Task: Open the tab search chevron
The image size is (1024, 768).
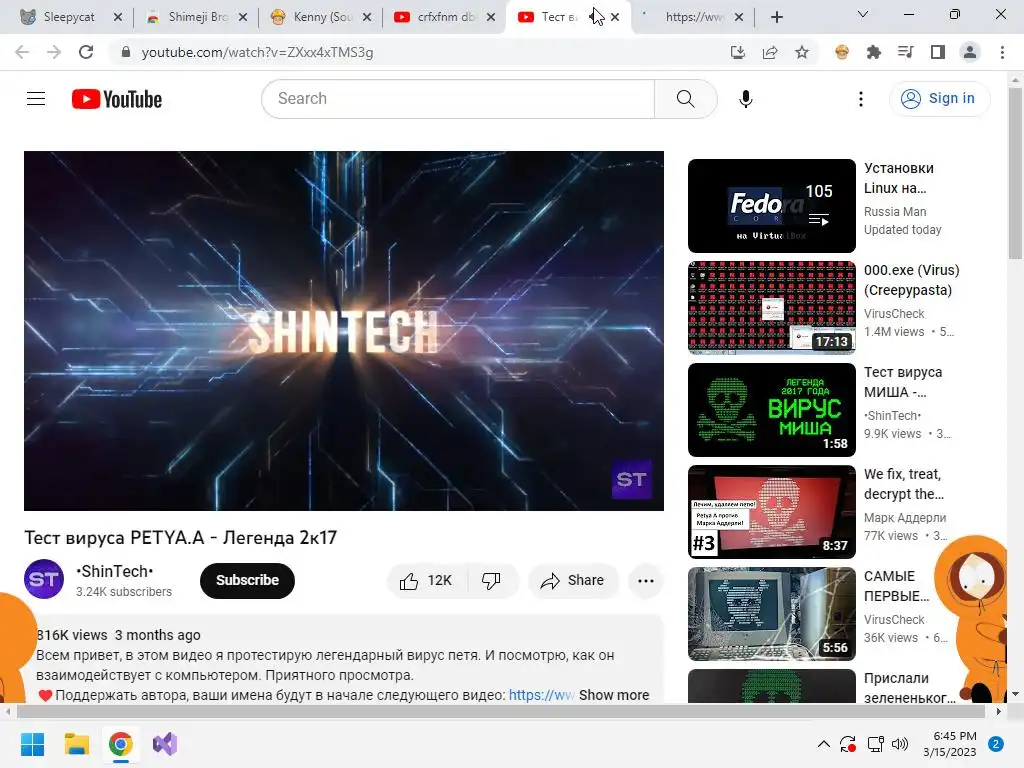Action: click(863, 14)
